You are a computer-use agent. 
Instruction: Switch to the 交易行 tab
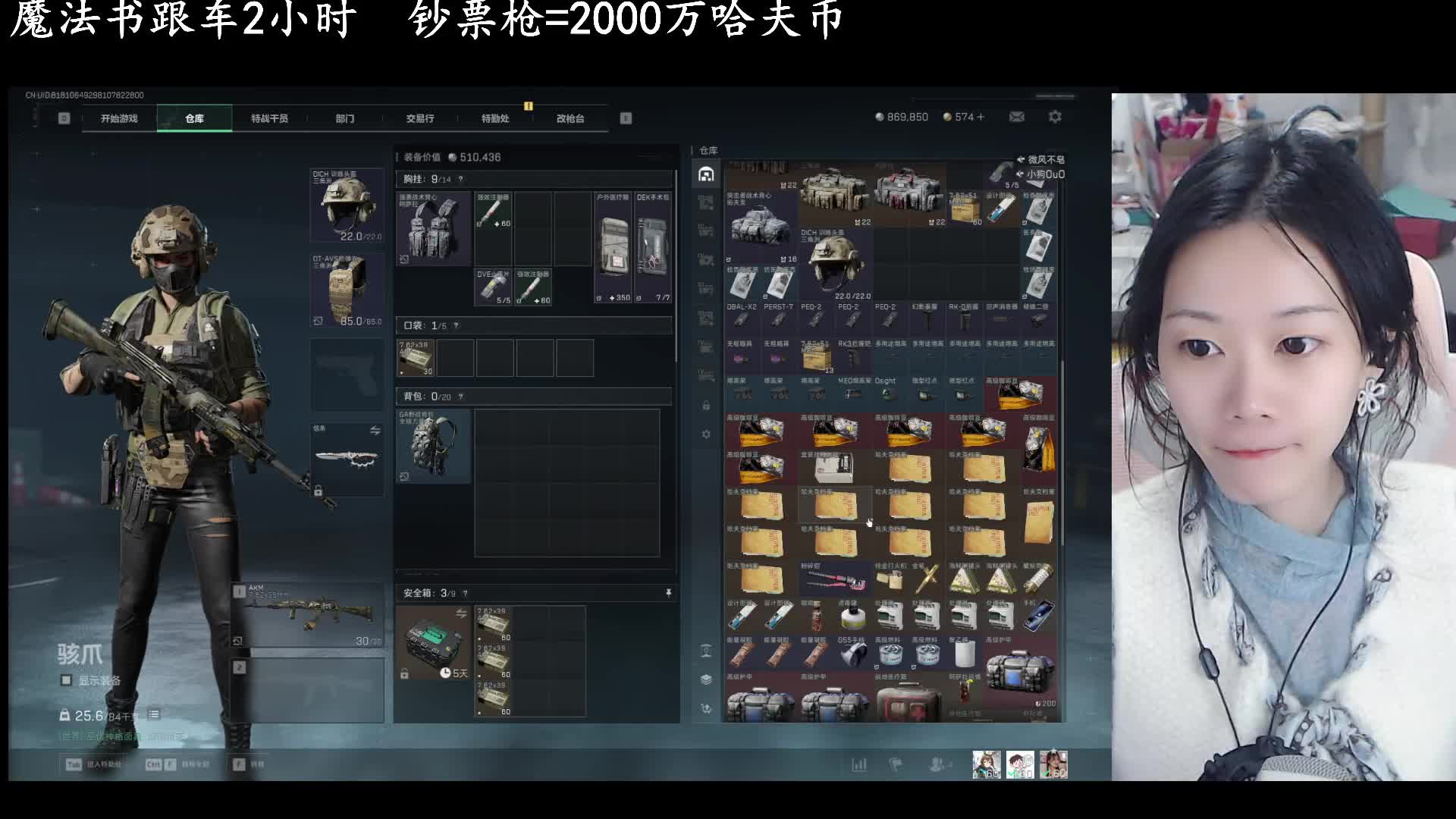419,118
